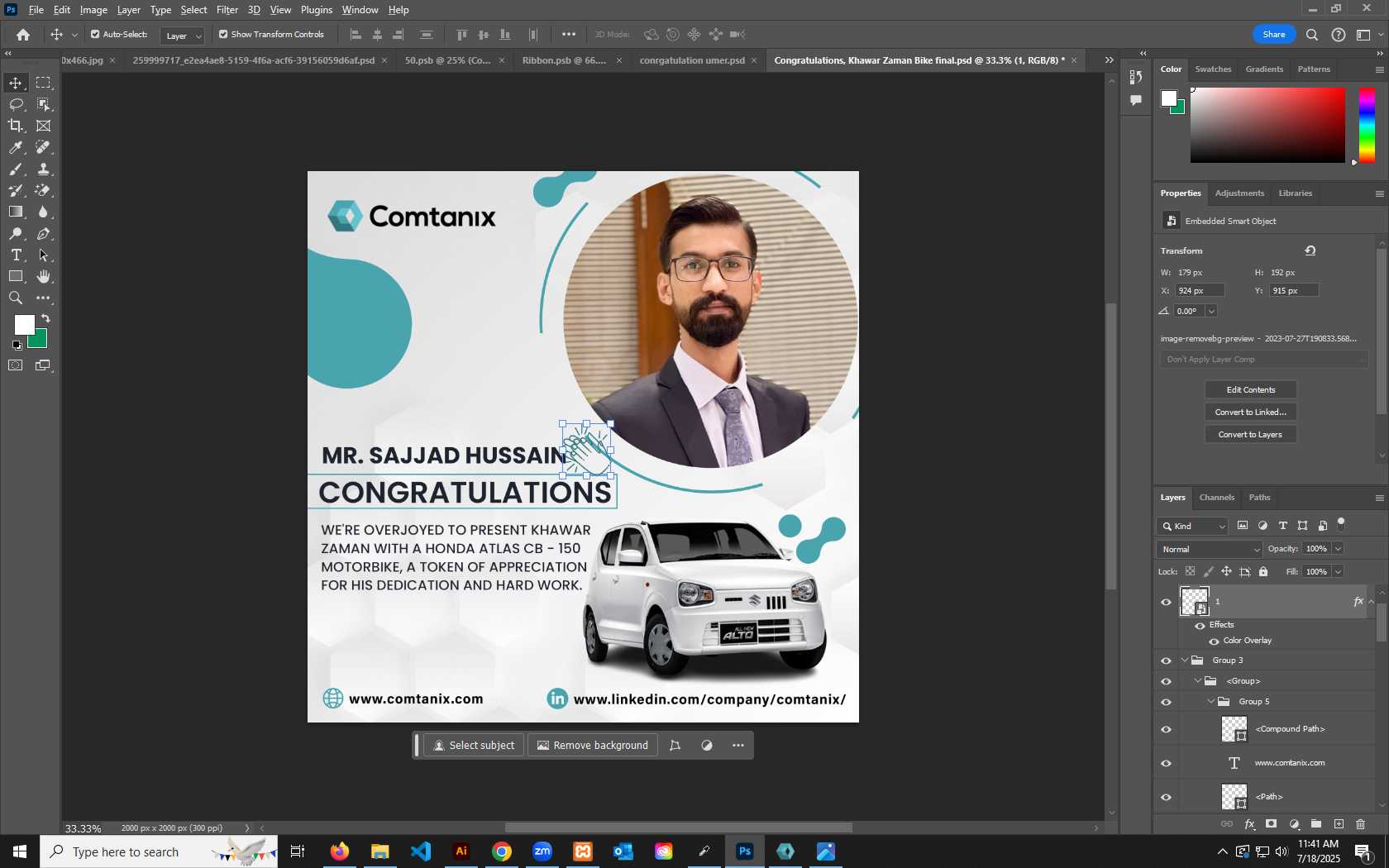Image resolution: width=1389 pixels, height=868 pixels.
Task: Select the Rectangle shape tool
Action: click(x=16, y=277)
